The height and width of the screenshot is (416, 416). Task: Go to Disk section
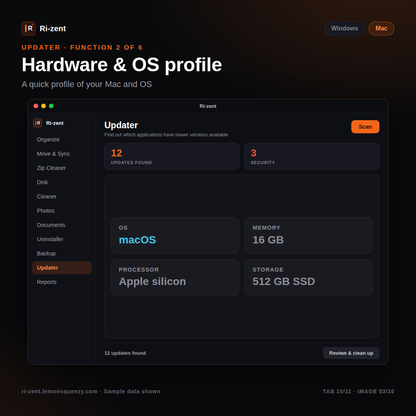click(62, 182)
